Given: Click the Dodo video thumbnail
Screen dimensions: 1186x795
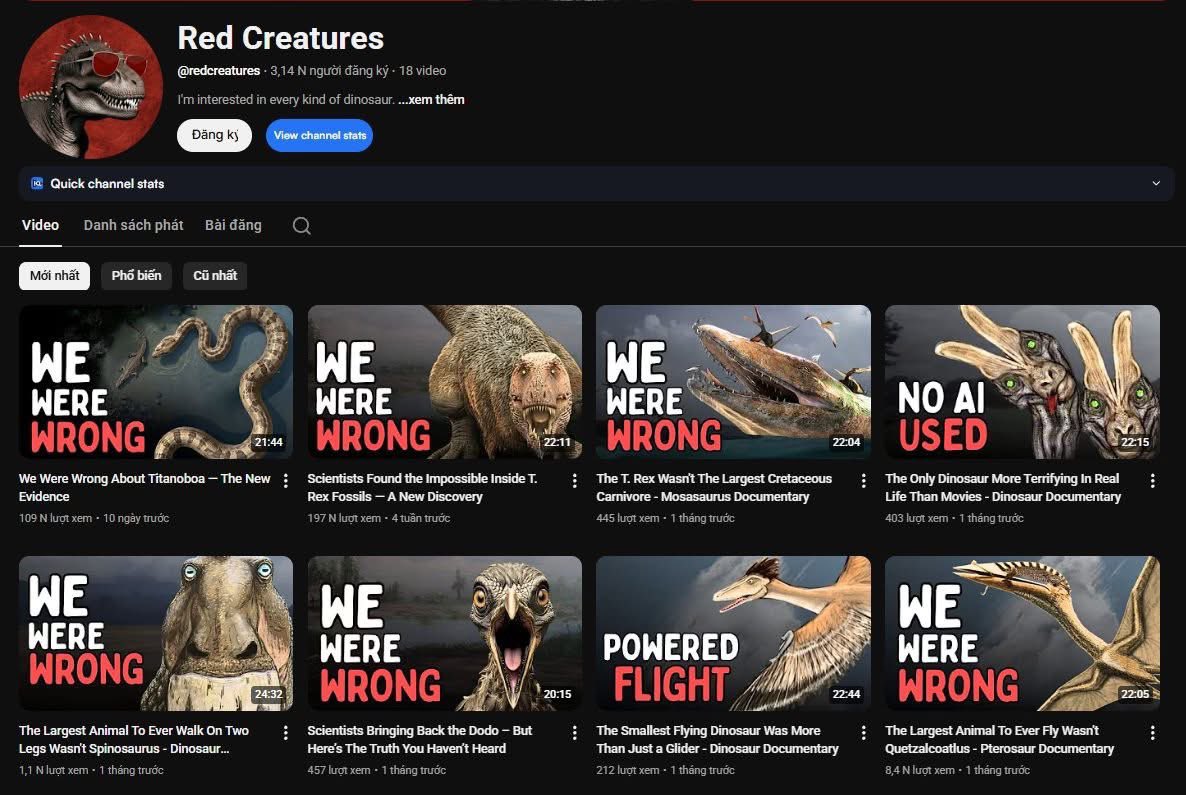Looking at the screenshot, I should pyautogui.click(x=445, y=633).
